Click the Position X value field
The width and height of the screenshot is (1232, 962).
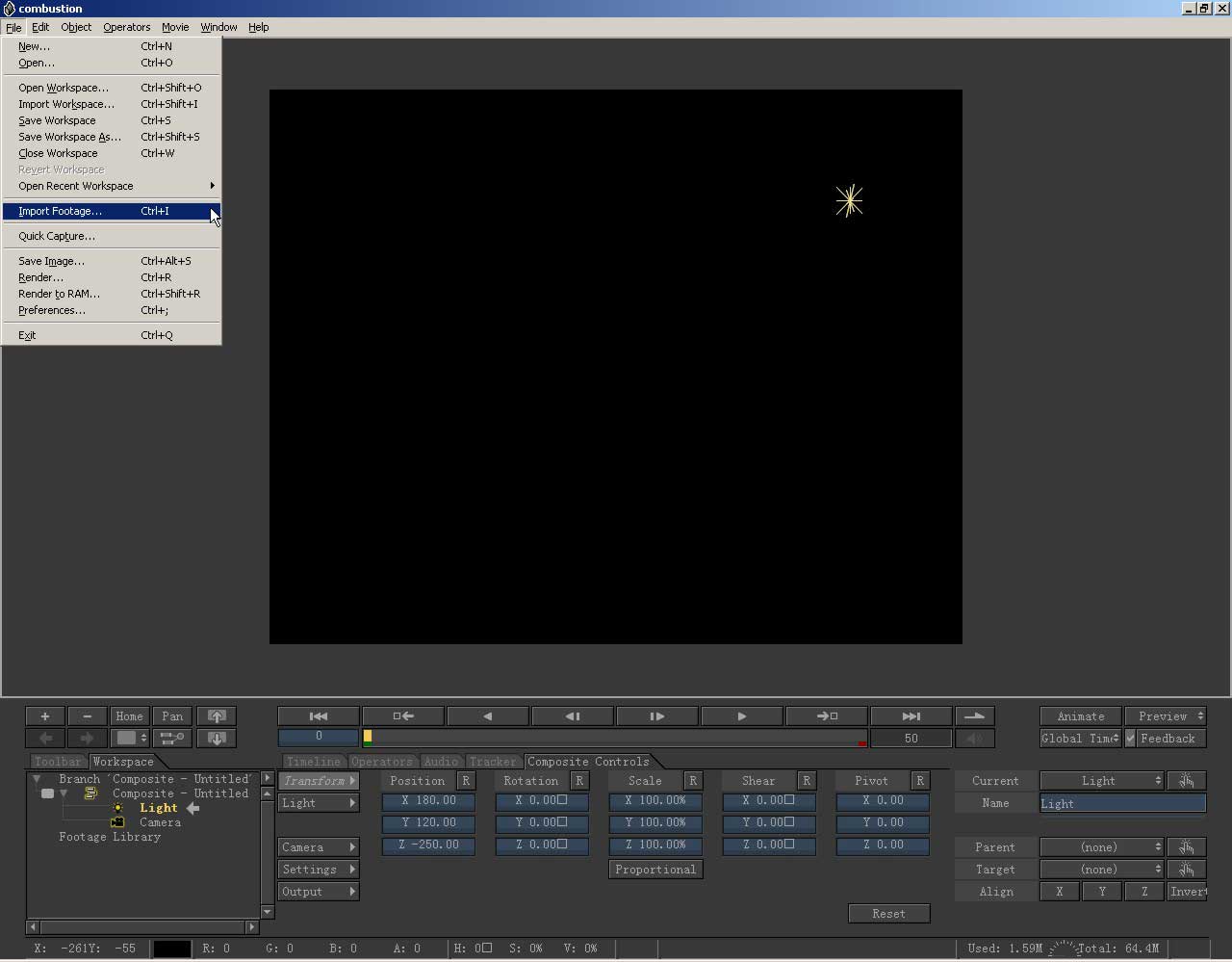coord(428,801)
